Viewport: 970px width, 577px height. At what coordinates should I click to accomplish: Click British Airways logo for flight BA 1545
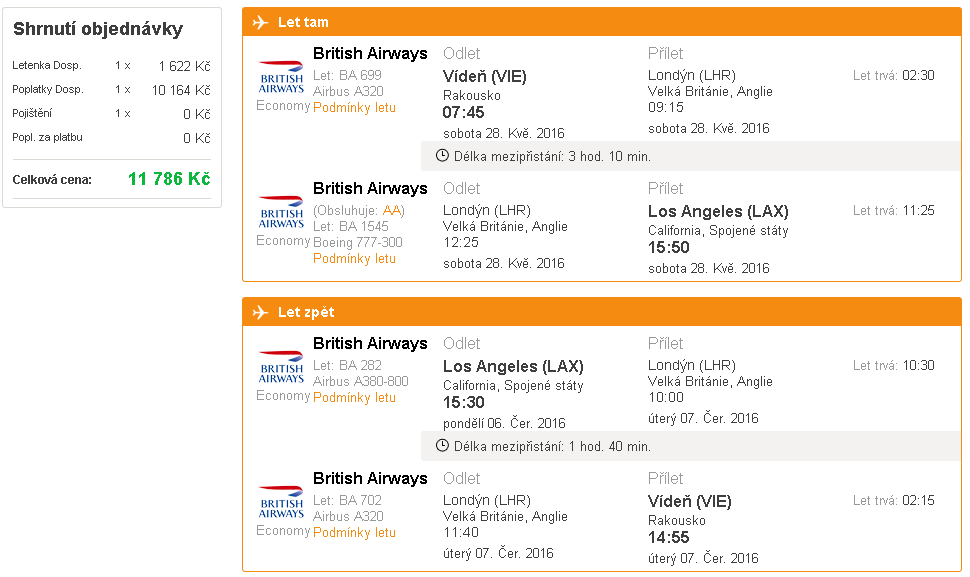(x=281, y=212)
